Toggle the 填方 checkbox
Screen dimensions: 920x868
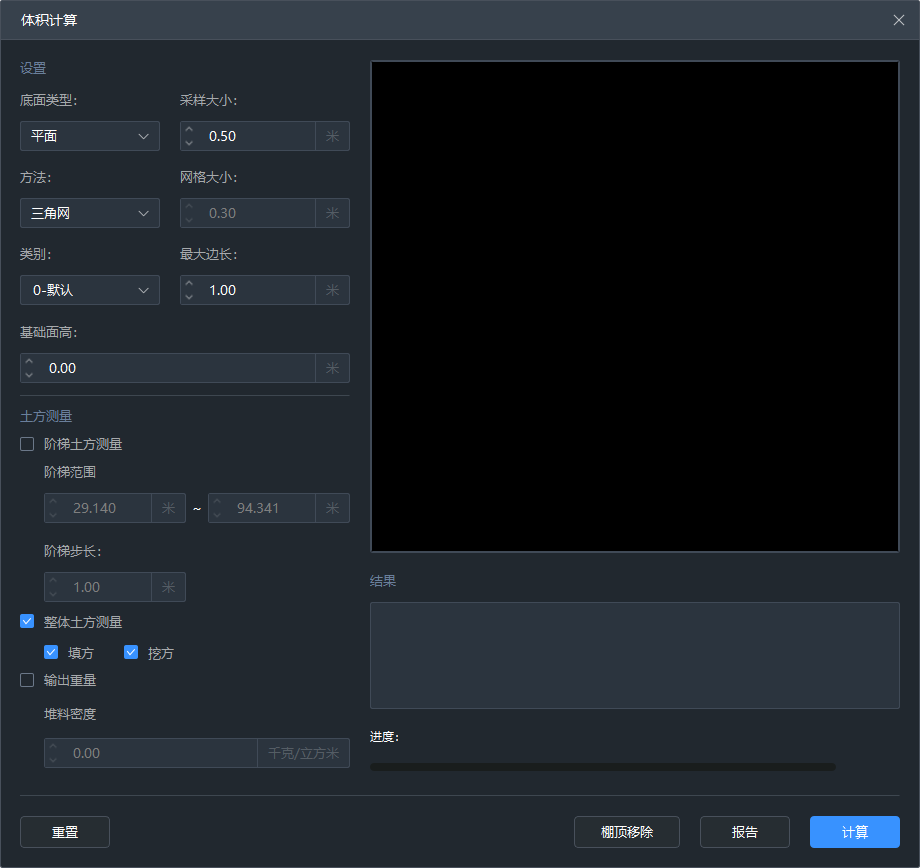(x=51, y=653)
